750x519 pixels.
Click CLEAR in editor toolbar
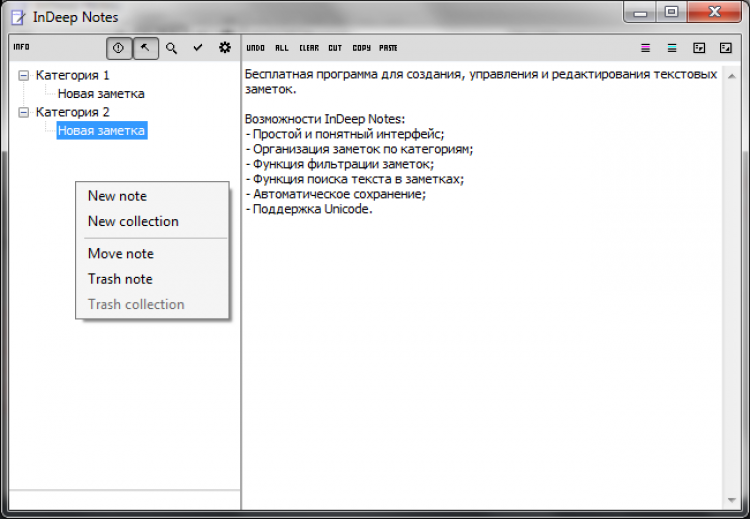[309, 48]
